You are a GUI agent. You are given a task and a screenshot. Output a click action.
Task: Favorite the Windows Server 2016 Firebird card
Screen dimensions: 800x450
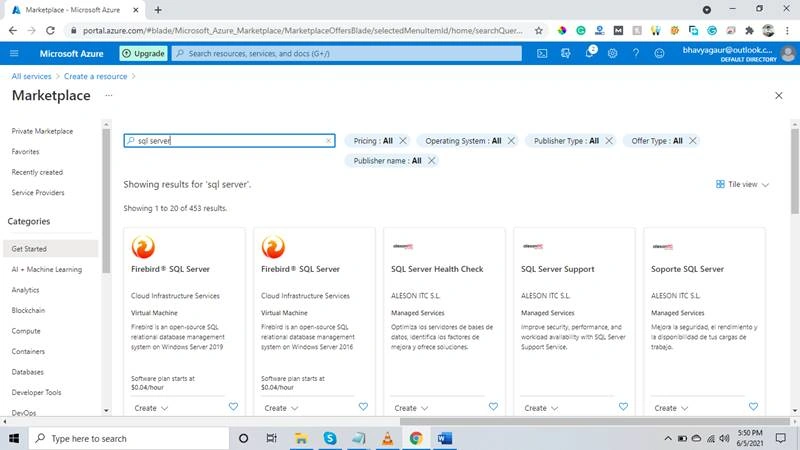pos(363,407)
